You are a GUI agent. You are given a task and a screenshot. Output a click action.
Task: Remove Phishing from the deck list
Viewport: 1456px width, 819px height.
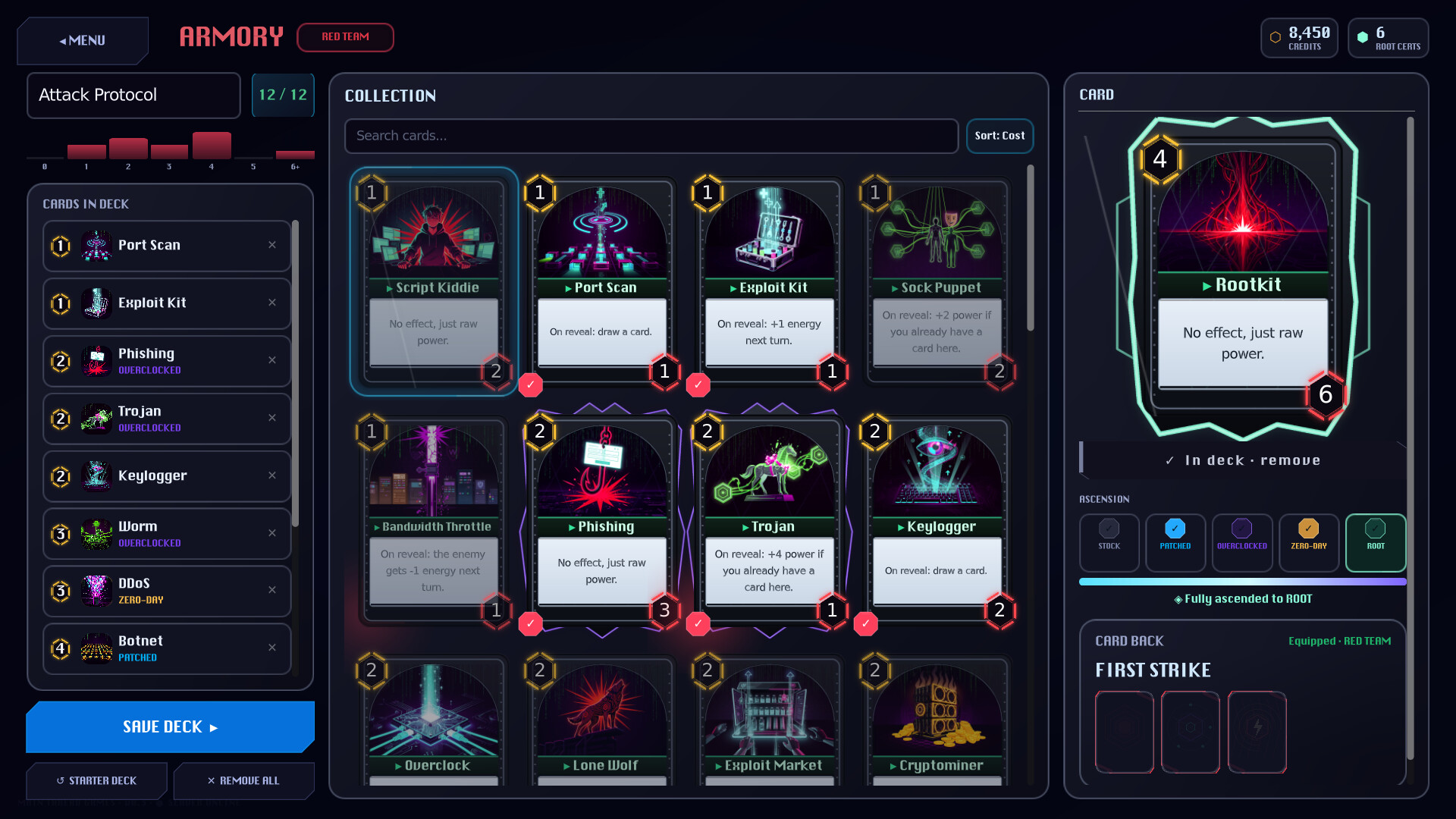tap(271, 360)
